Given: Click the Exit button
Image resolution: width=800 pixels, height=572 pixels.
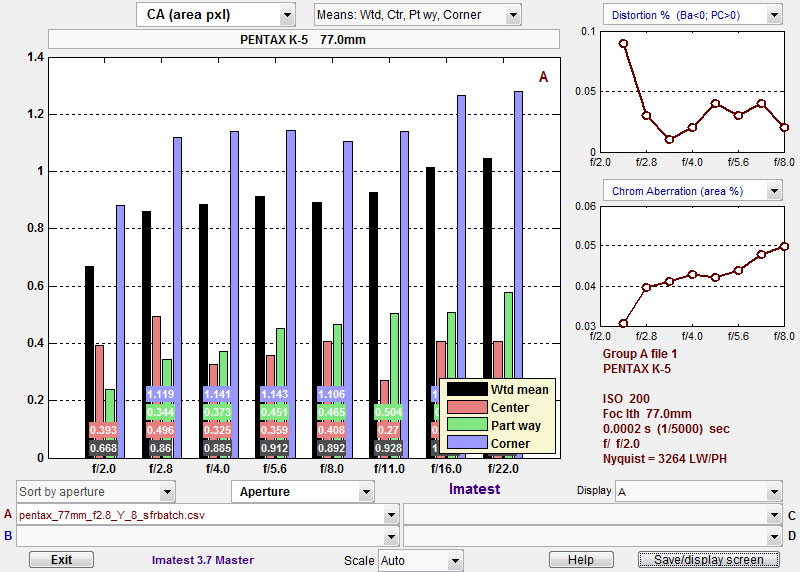Looking at the screenshot, I should (61, 560).
